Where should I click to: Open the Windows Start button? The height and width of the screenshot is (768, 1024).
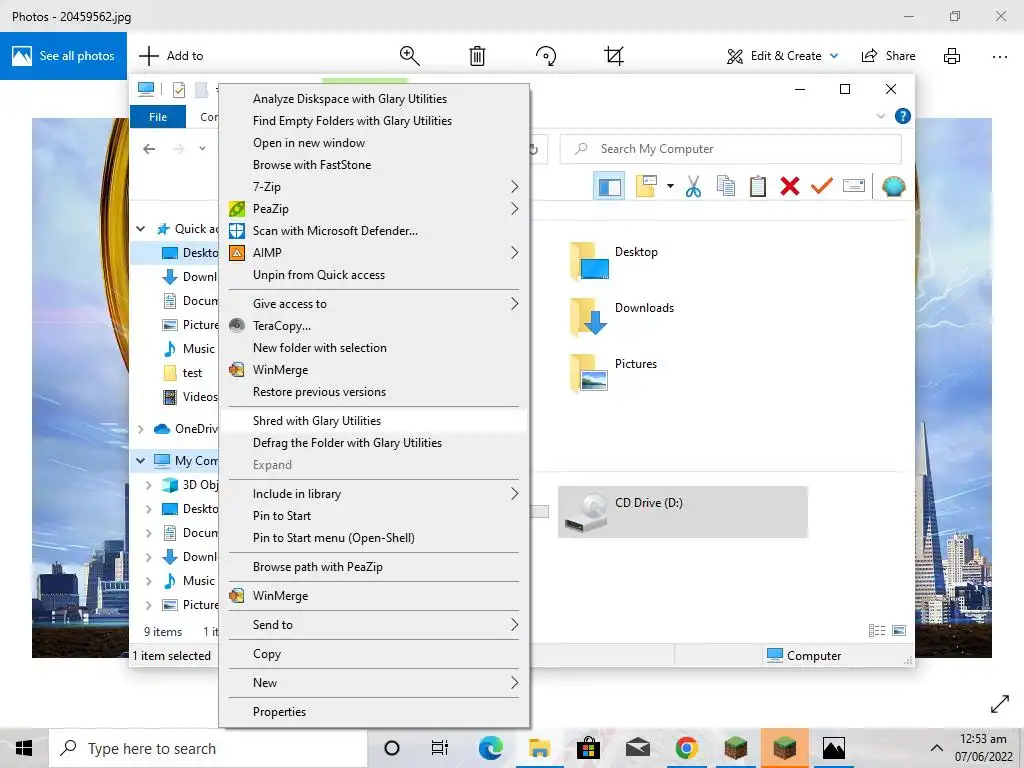coord(24,748)
